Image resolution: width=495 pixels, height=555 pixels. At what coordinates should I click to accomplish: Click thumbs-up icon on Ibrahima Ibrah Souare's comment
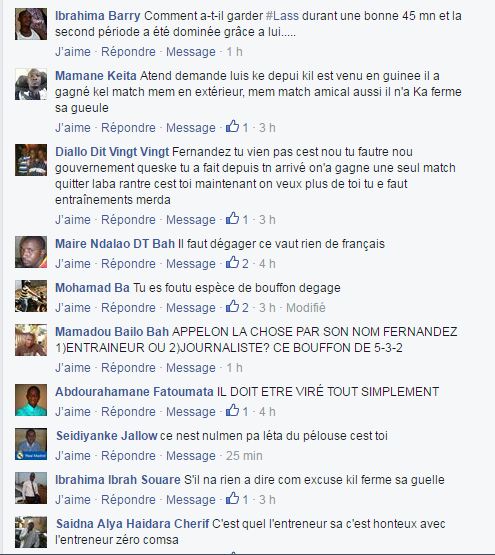coord(232,498)
